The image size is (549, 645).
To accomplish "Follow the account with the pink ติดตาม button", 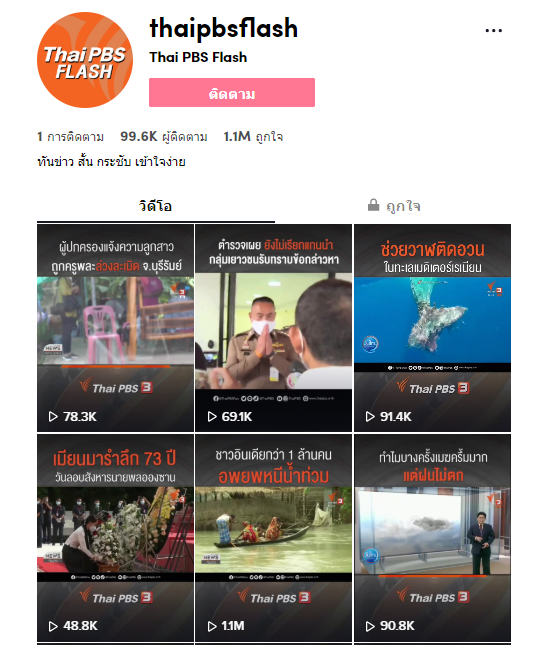I will 232,93.
